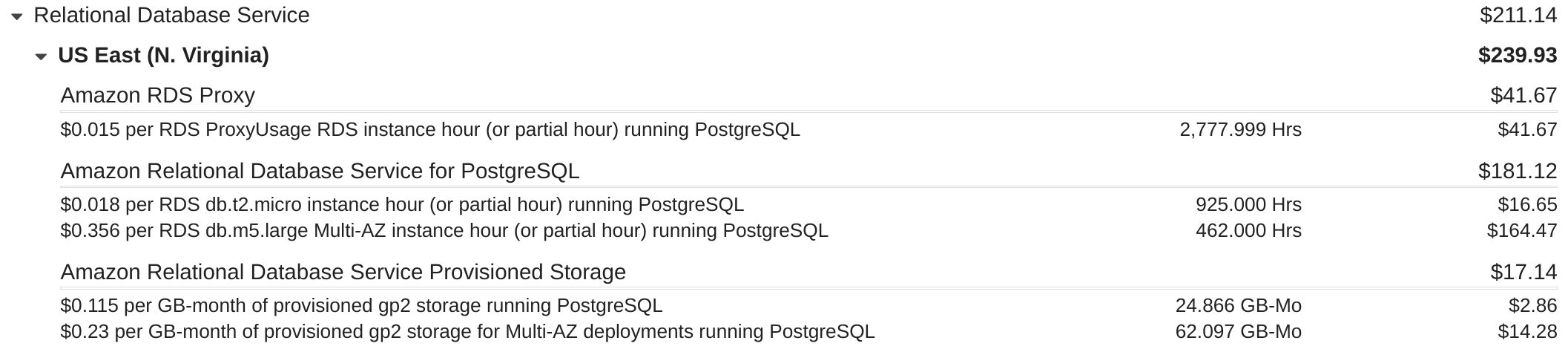Select the Amazon RDS Proxy heading
Viewport: 1568px width, 355px height.
tap(157, 95)
